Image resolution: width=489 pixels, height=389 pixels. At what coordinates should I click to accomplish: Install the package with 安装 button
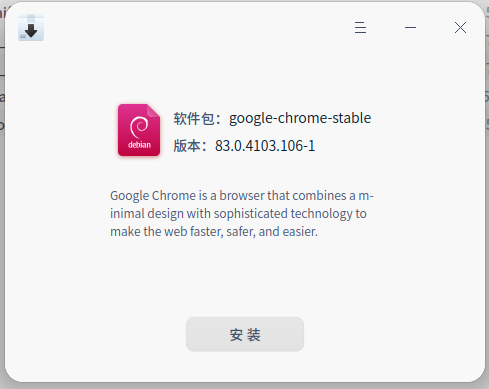pos(245,334)
